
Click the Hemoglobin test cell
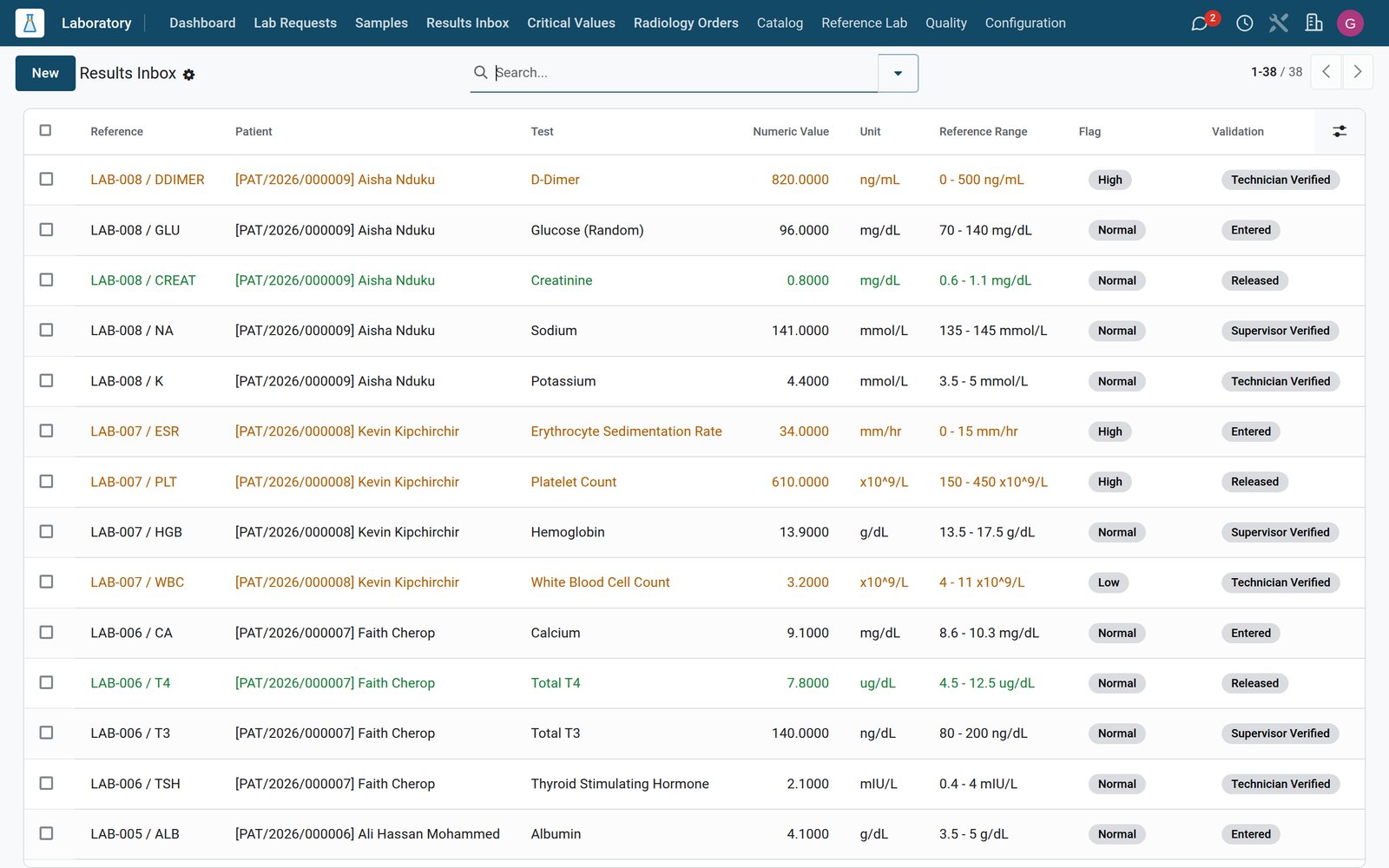[x=568, y=532]
